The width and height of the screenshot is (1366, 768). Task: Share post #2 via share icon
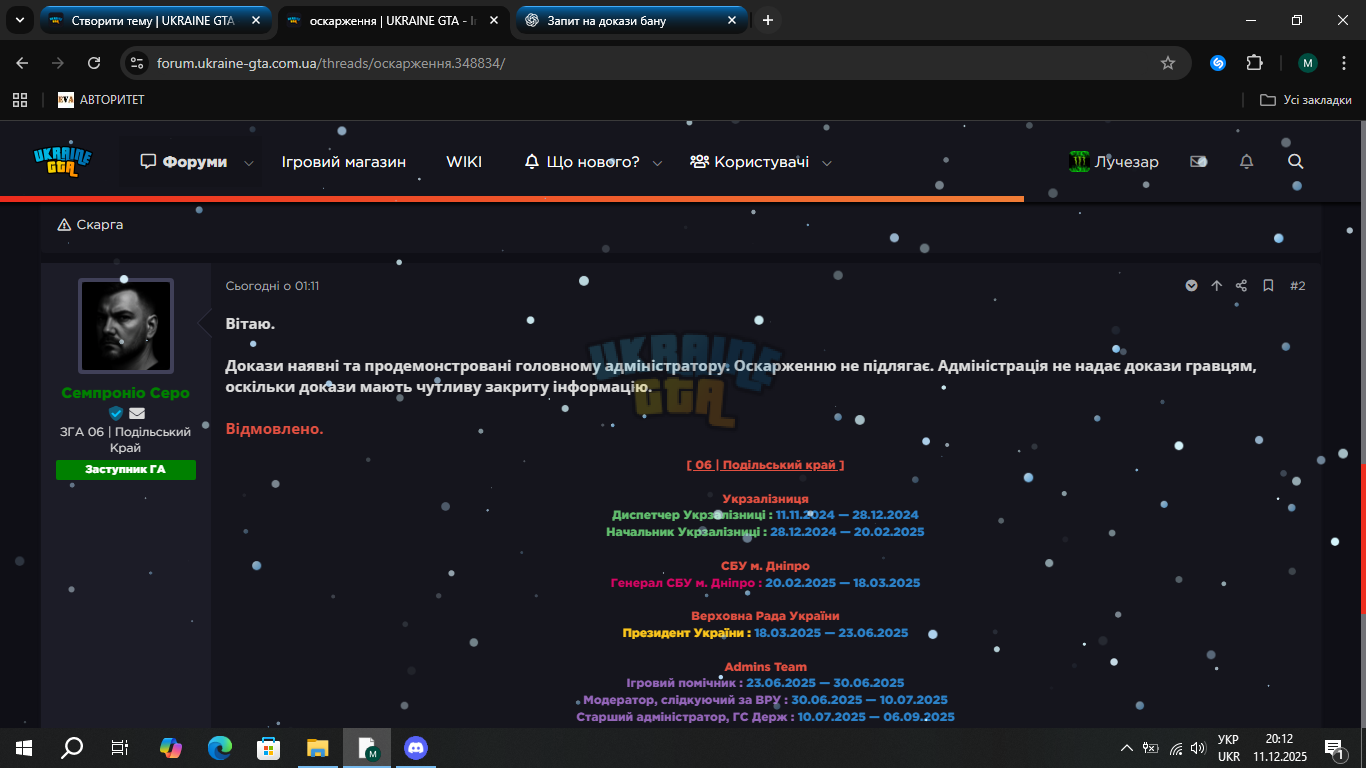point(1242,286)
